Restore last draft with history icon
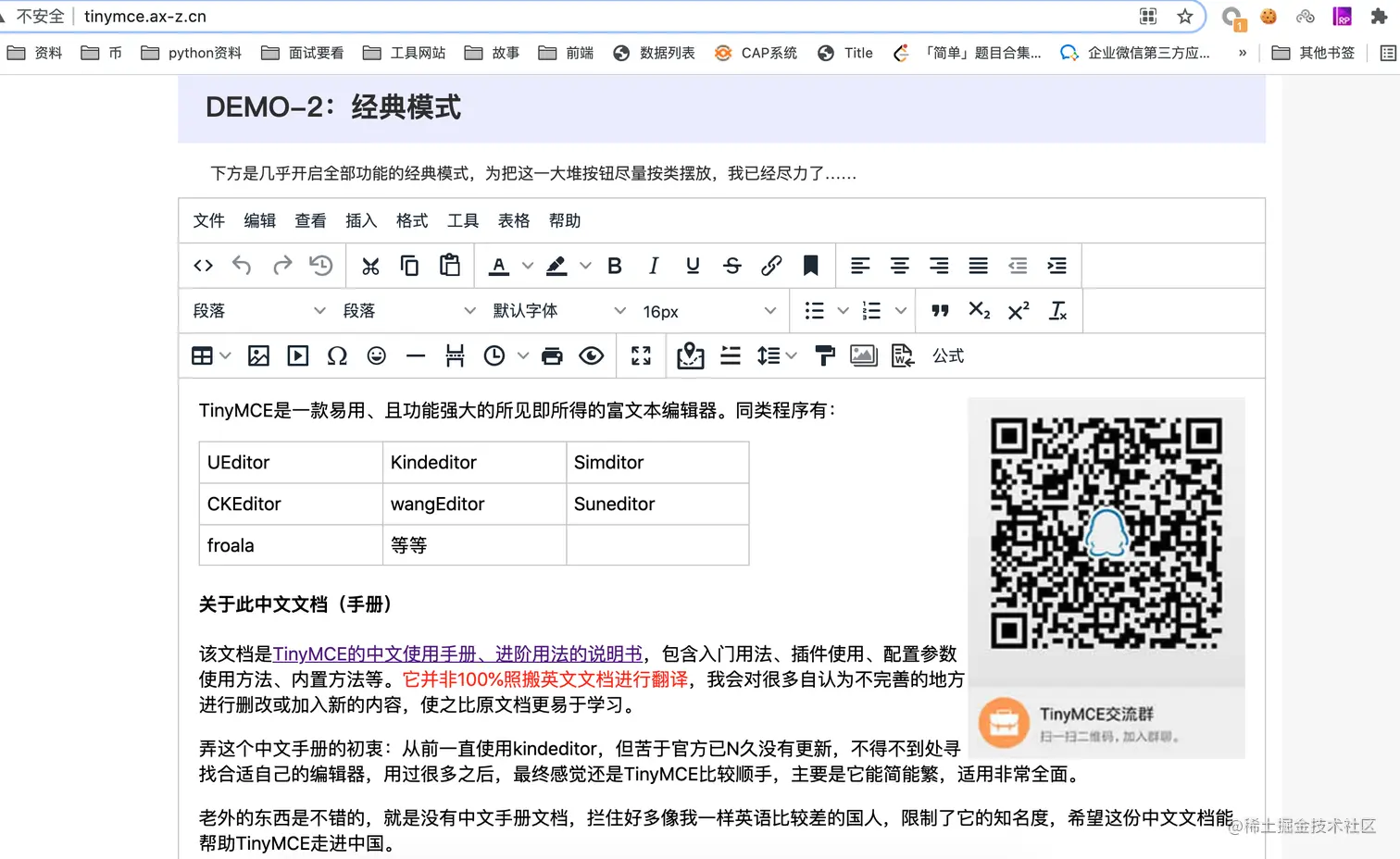This screenshot has width=1400, height=859. click(x=321, y=267)
